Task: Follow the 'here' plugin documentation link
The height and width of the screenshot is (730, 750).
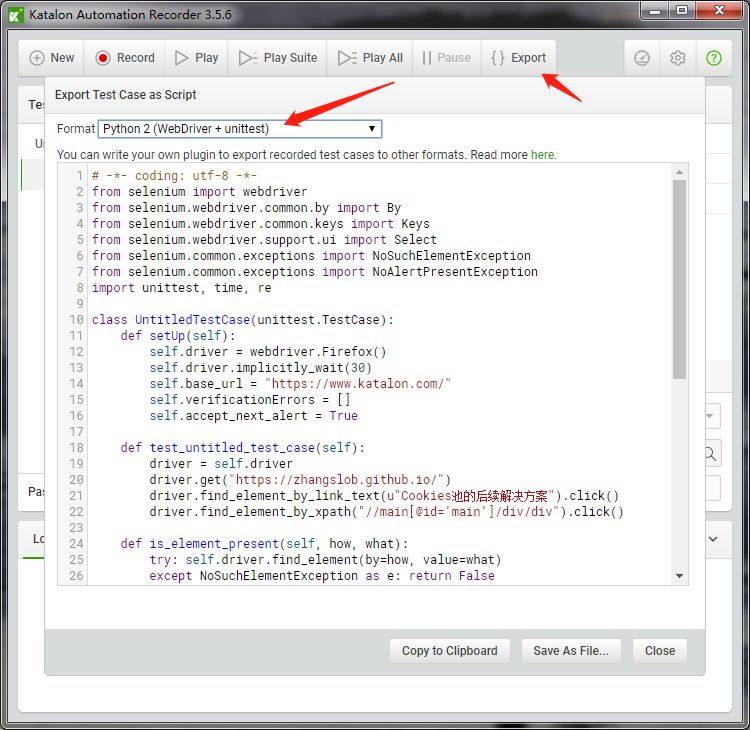Action: [542, 155]
